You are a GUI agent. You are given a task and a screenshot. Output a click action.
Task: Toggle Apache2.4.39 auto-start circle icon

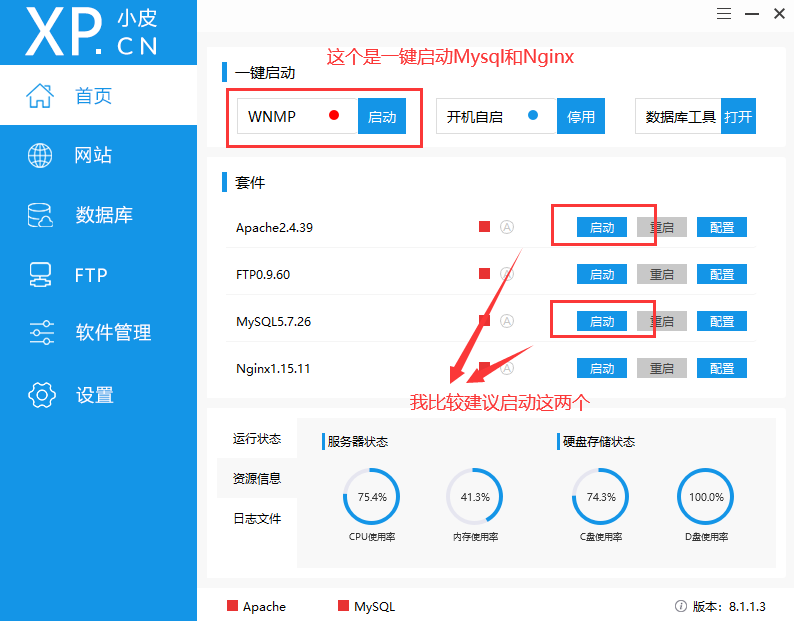point(507,227)
